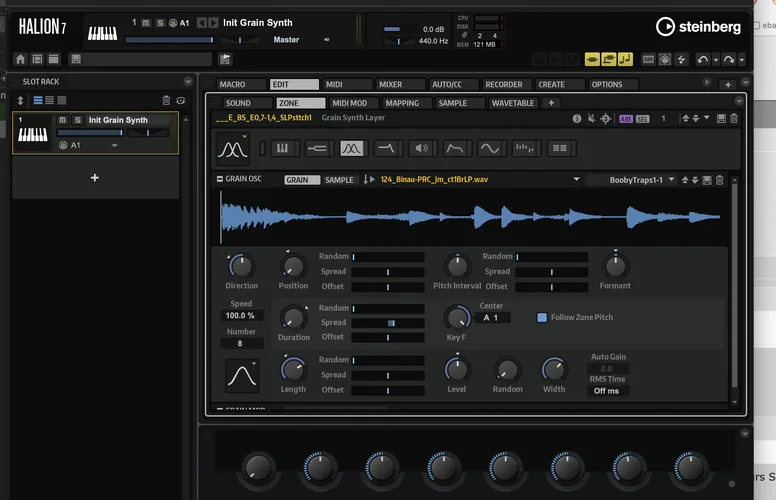
Task: Click the undo arrow in top toolbar
Action: (705, 60)
